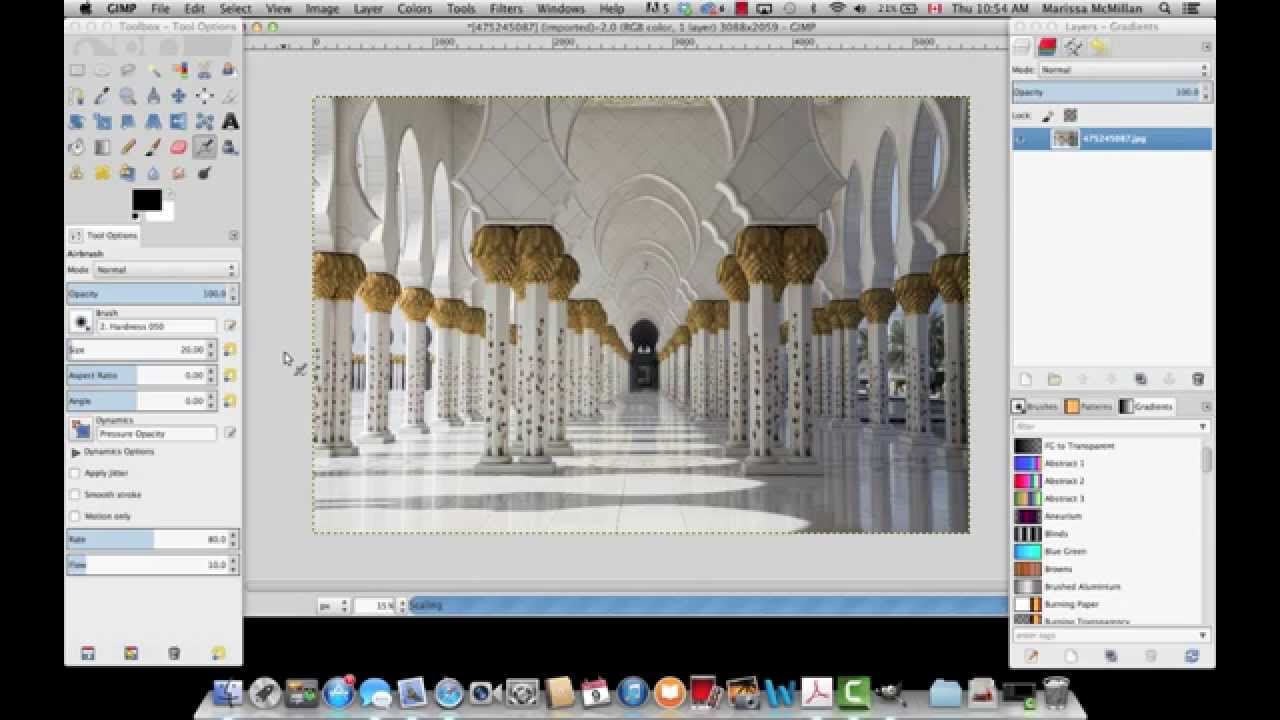Select the Fuzzy Select wand tool
Image resolution: width=1280 pixels, height=720 pixels.
coord(153,70)
